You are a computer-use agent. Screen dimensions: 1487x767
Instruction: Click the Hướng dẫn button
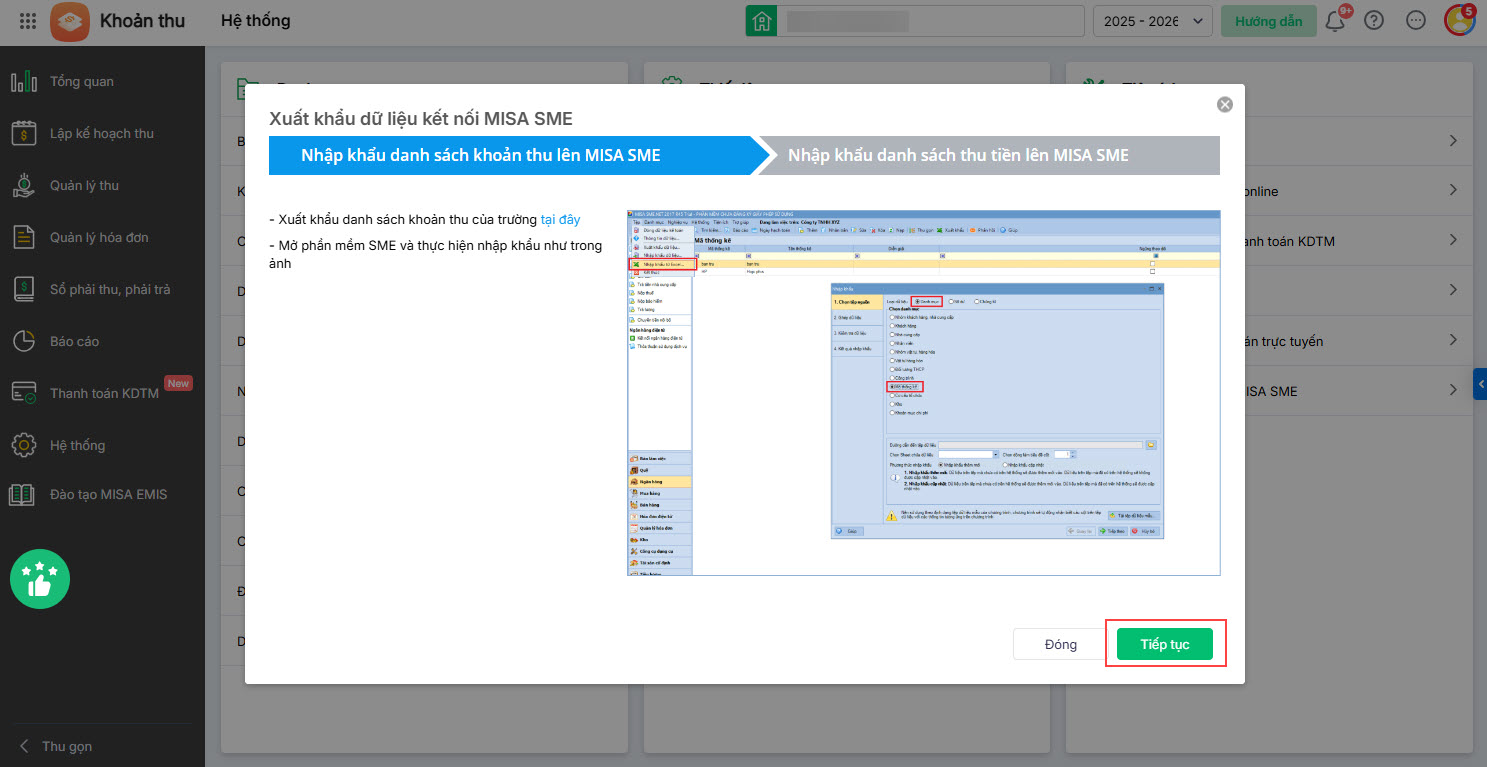pos(1267,21)
